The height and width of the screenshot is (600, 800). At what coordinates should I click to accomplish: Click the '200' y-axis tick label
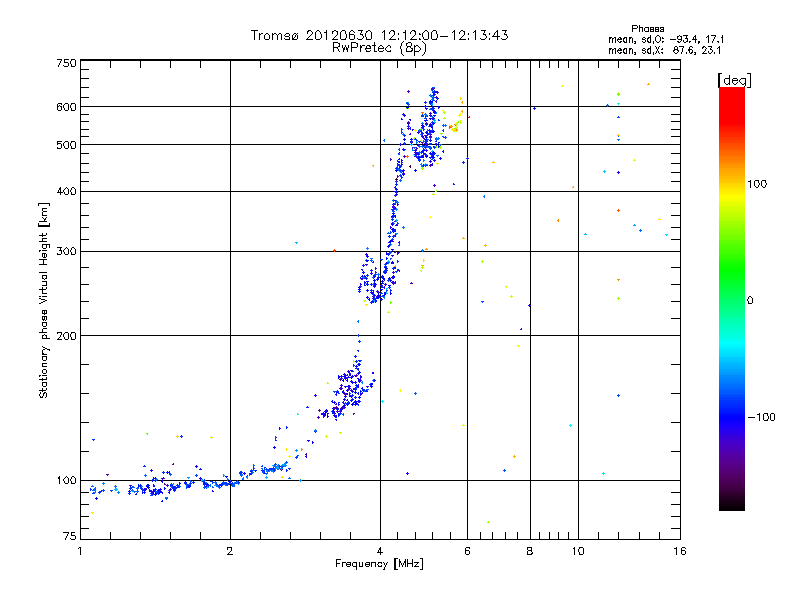[66, 336]
